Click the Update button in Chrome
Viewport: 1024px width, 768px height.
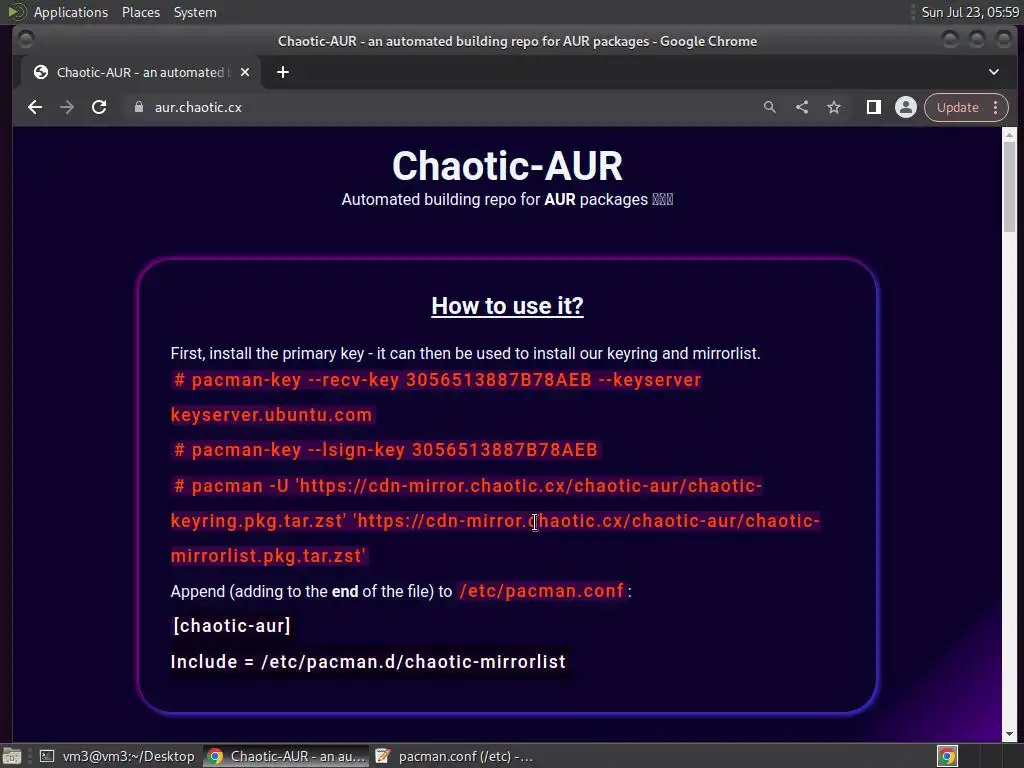pyautogui.click(x=957, y=107)
